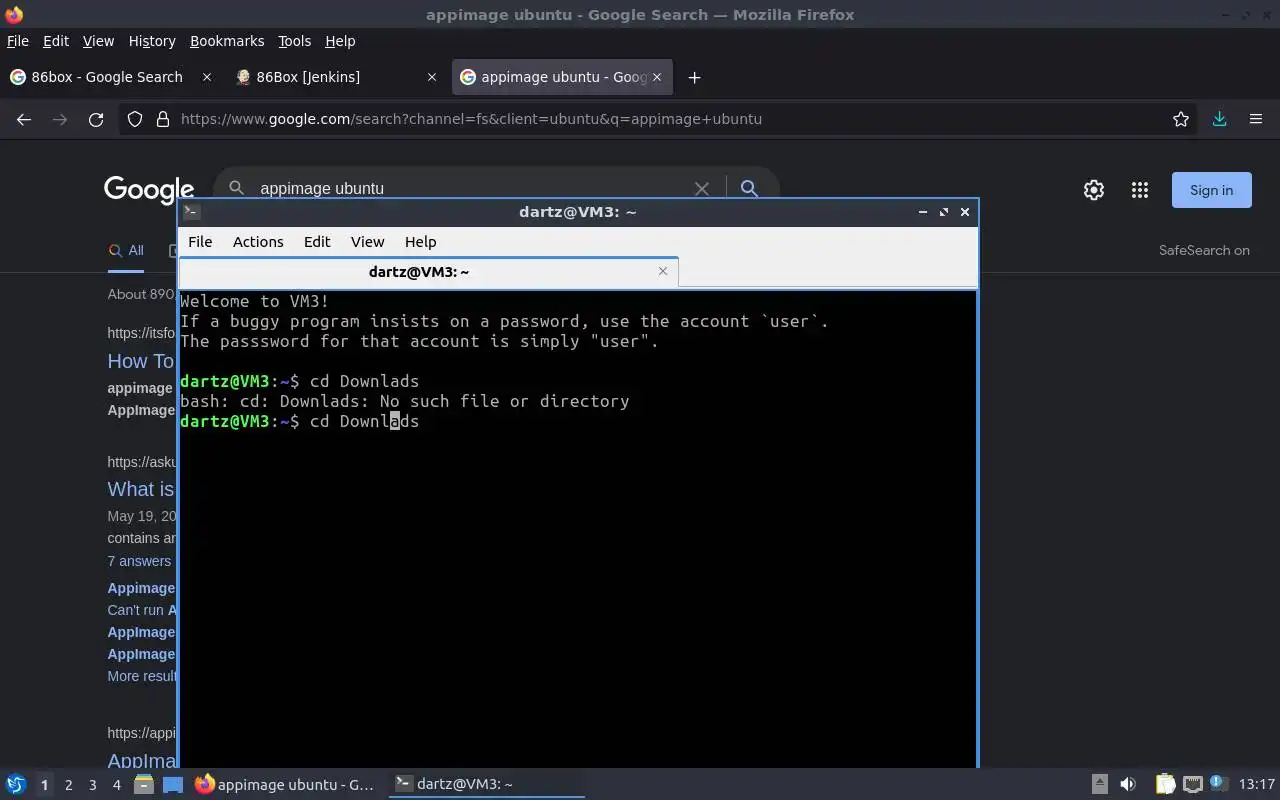Viewport: 1280px width, 800px height.
Task: Open the Firefox Tools menu
Action: tap(294, 41)
